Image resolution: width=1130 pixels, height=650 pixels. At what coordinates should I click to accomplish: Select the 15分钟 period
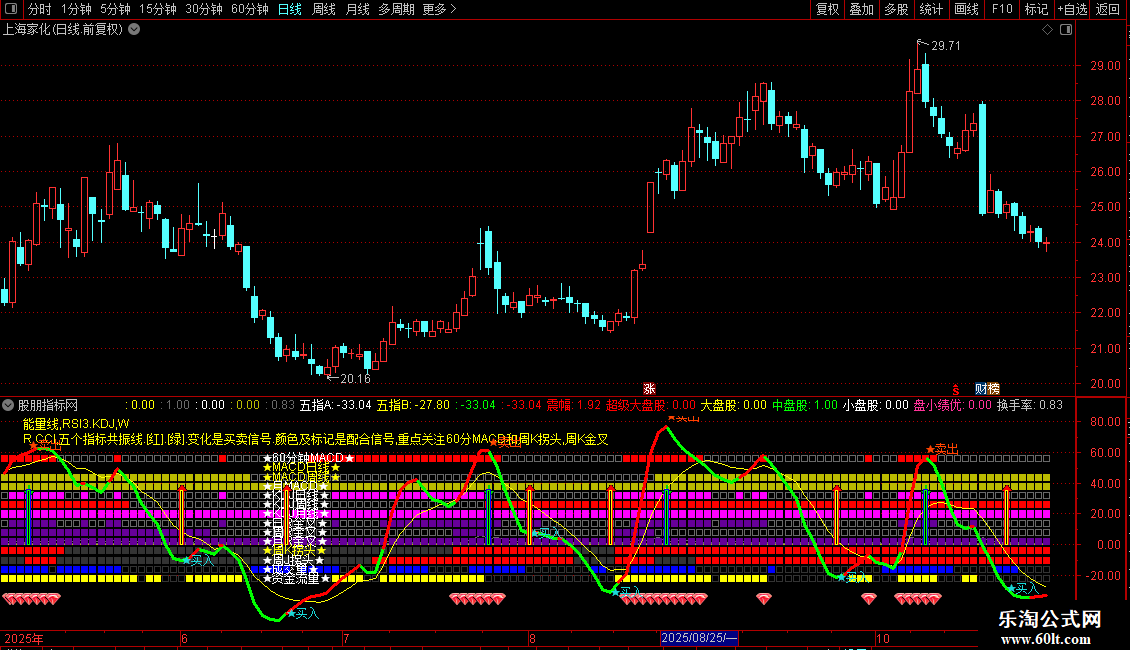pos(158,9)
